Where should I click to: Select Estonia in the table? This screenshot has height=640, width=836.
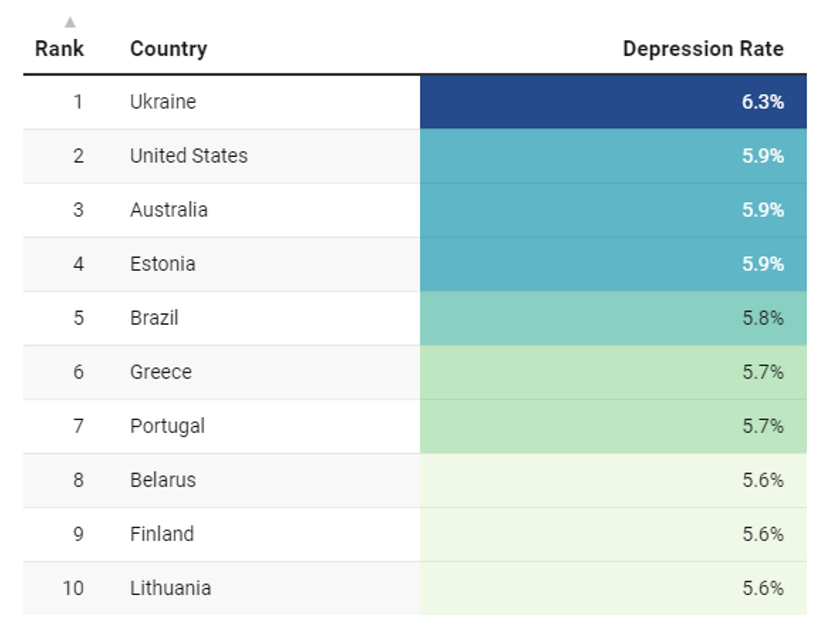coord(163,264)
